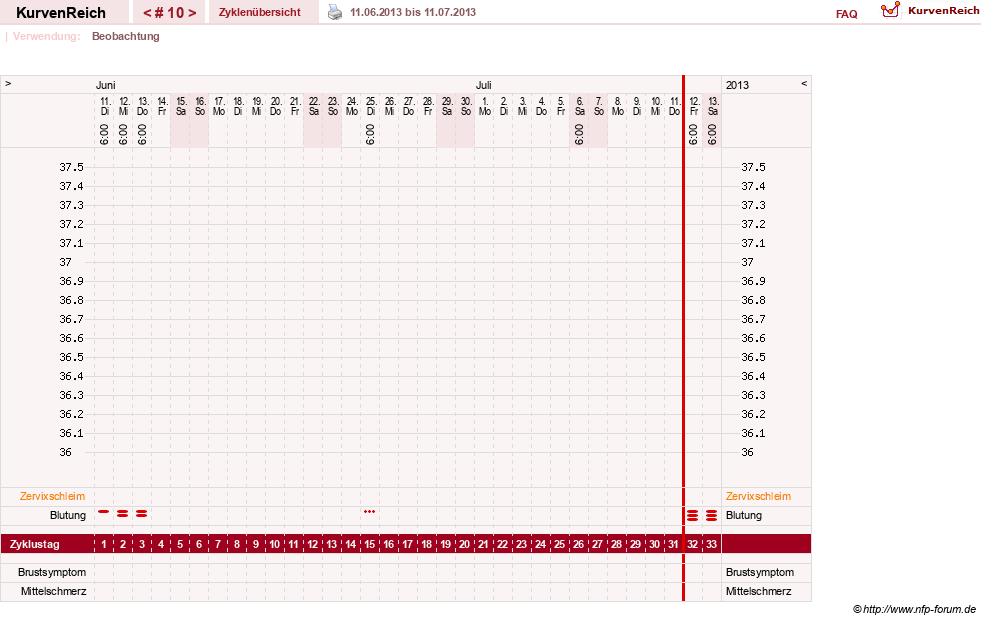Go to the previous cycle with the < arrow before #10

click(x=148, y=13)
